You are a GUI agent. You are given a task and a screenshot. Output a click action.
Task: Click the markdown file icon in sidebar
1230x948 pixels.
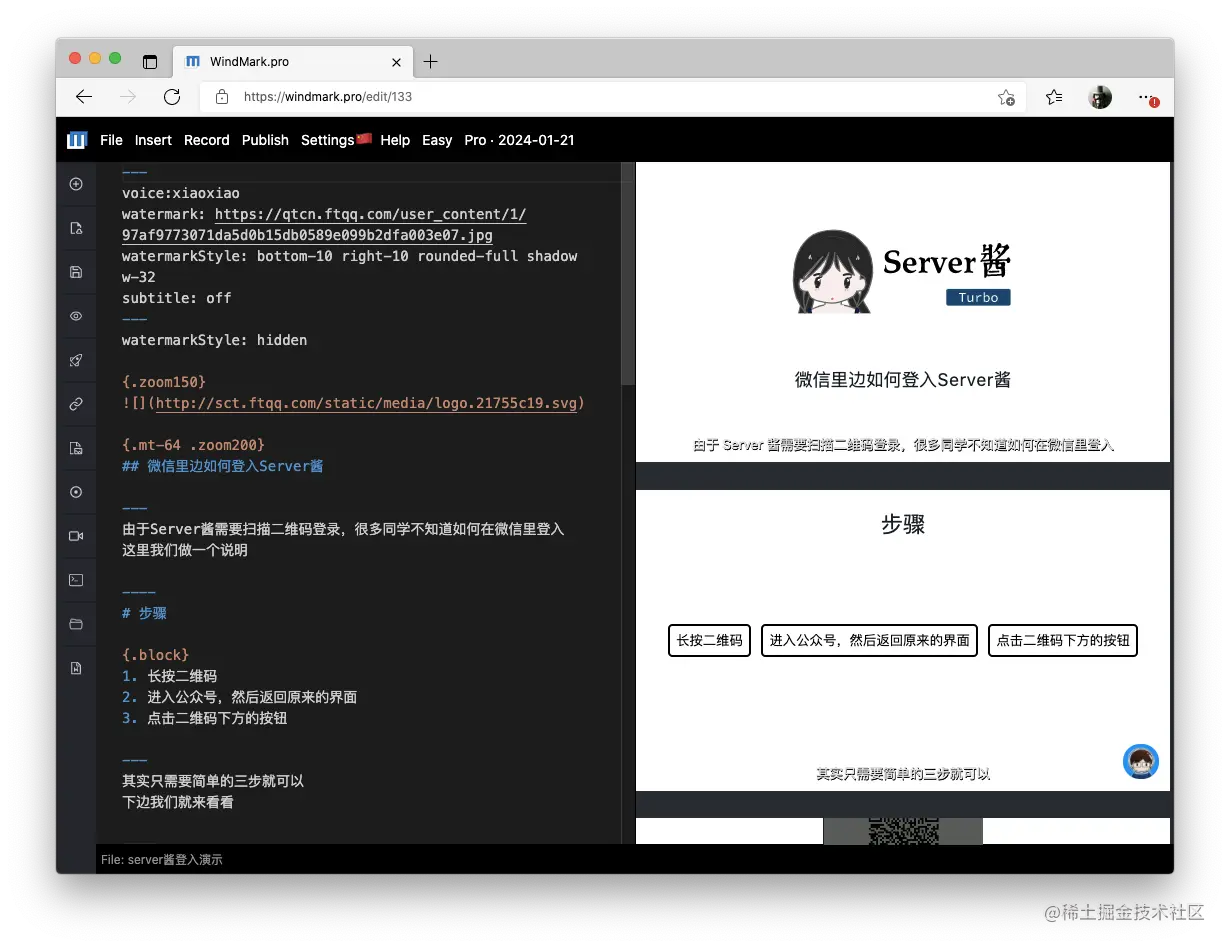coord(76,668)
